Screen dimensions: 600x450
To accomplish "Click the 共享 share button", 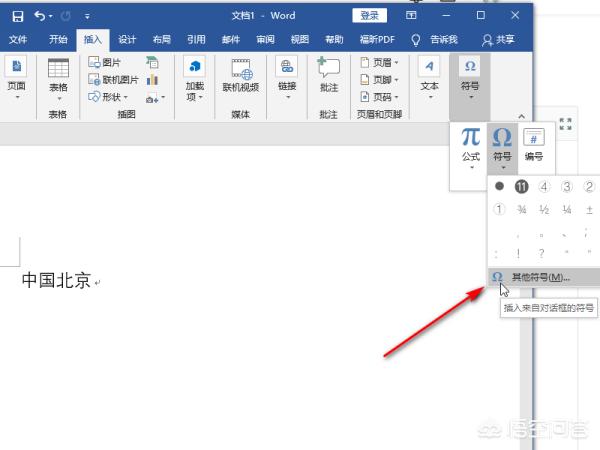I will [498, 40].
